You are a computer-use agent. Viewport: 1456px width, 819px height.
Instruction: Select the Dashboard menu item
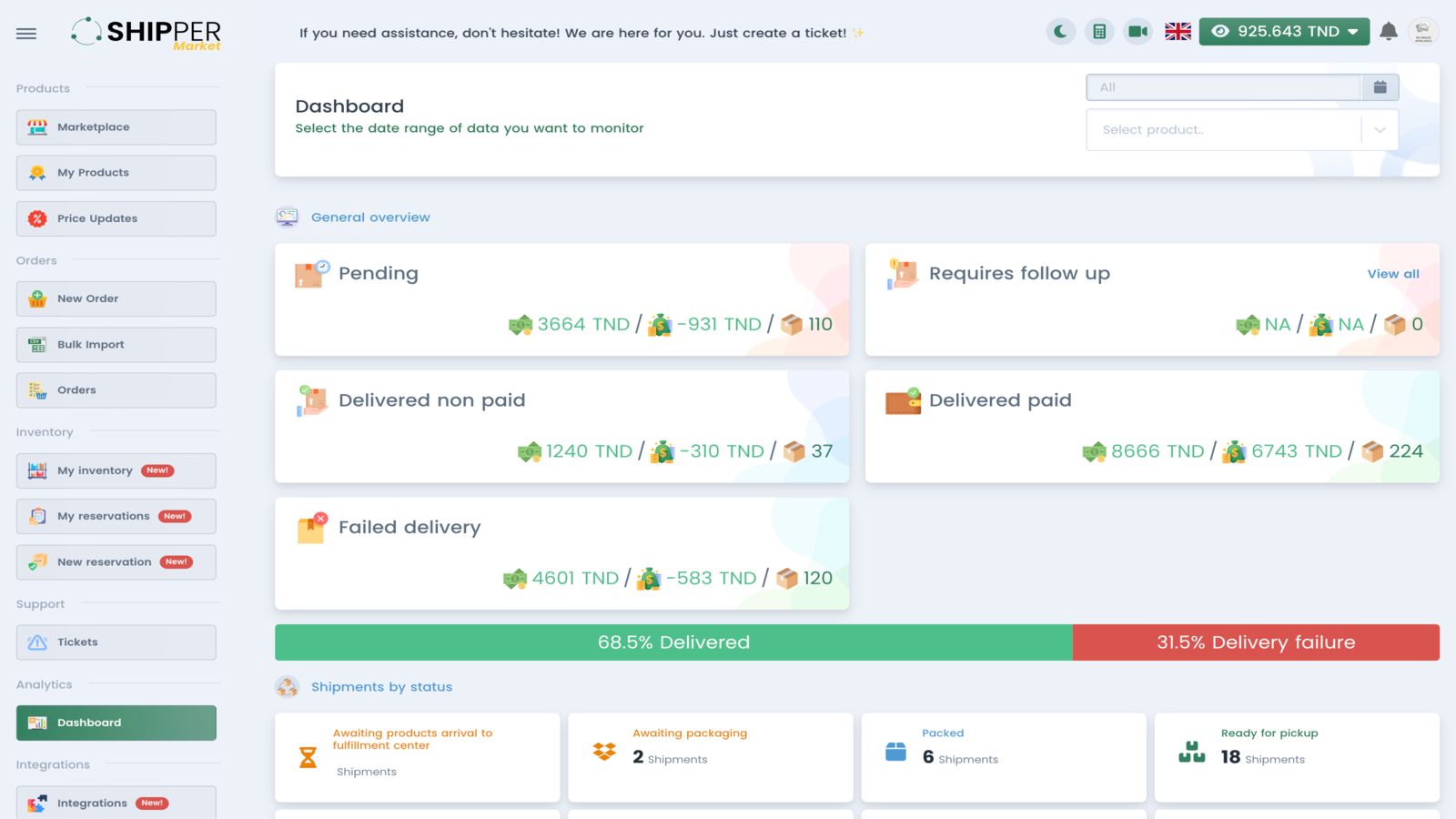pos(116,723)
